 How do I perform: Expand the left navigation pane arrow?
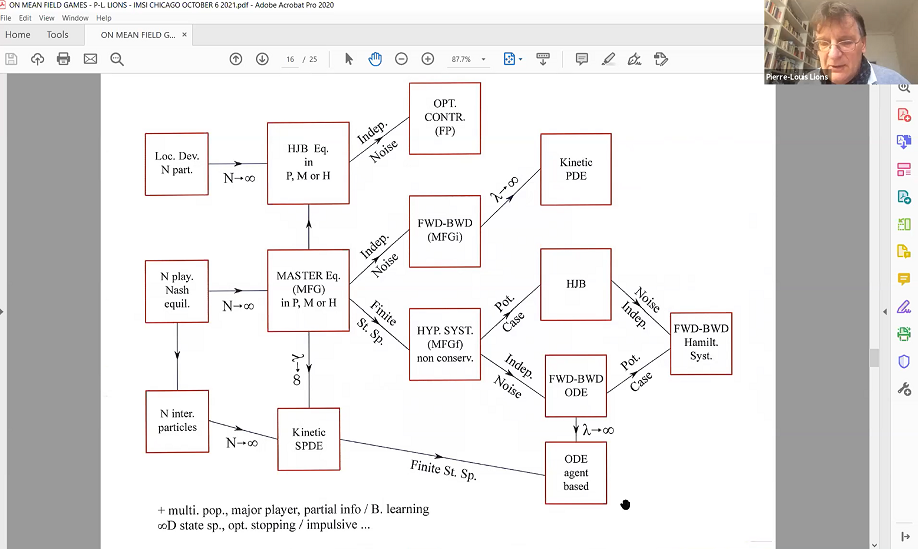coord(4,312)
